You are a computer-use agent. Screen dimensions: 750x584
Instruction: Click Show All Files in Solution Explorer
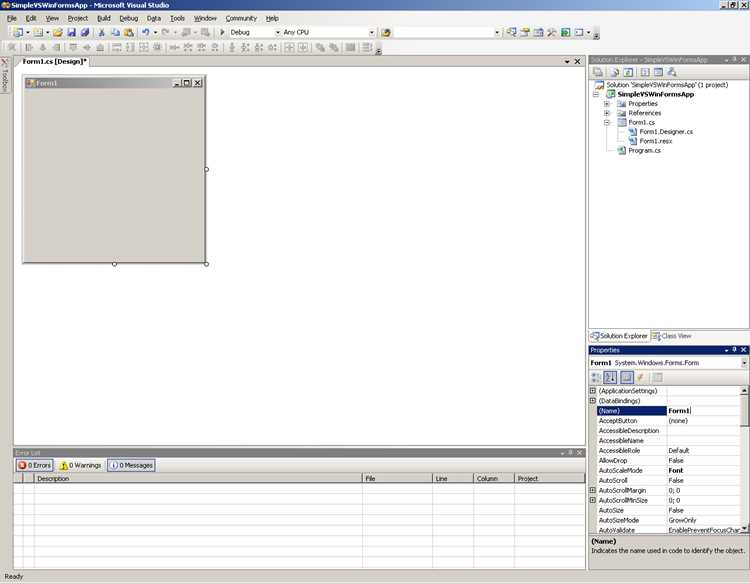coord(615,72)
